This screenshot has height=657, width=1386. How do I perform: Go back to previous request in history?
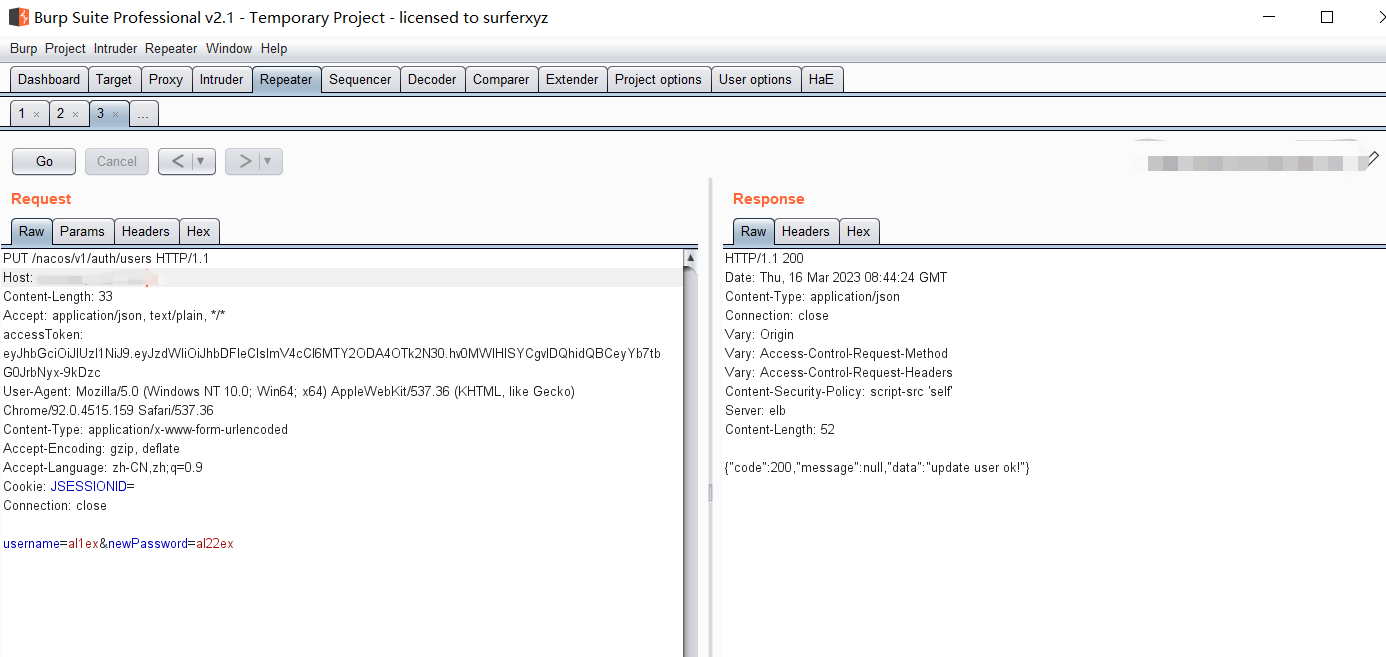pyautogui.click(x=175, y=161)
